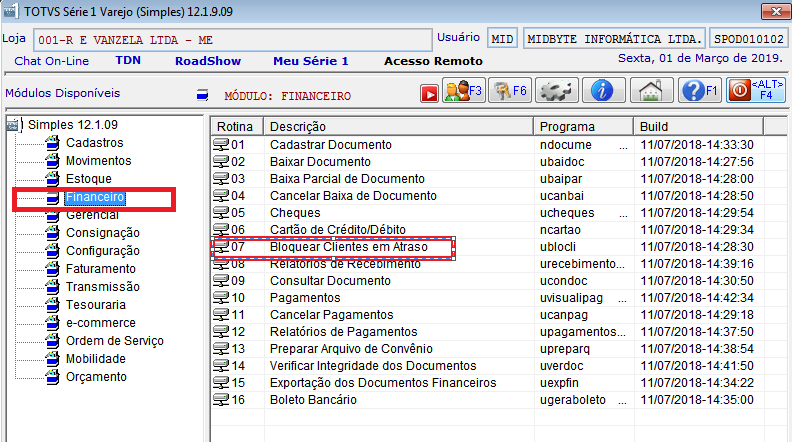
Task: Click the MIDBYTE INFORMÁTICA LTDA. field
Action: pos(614,39)
